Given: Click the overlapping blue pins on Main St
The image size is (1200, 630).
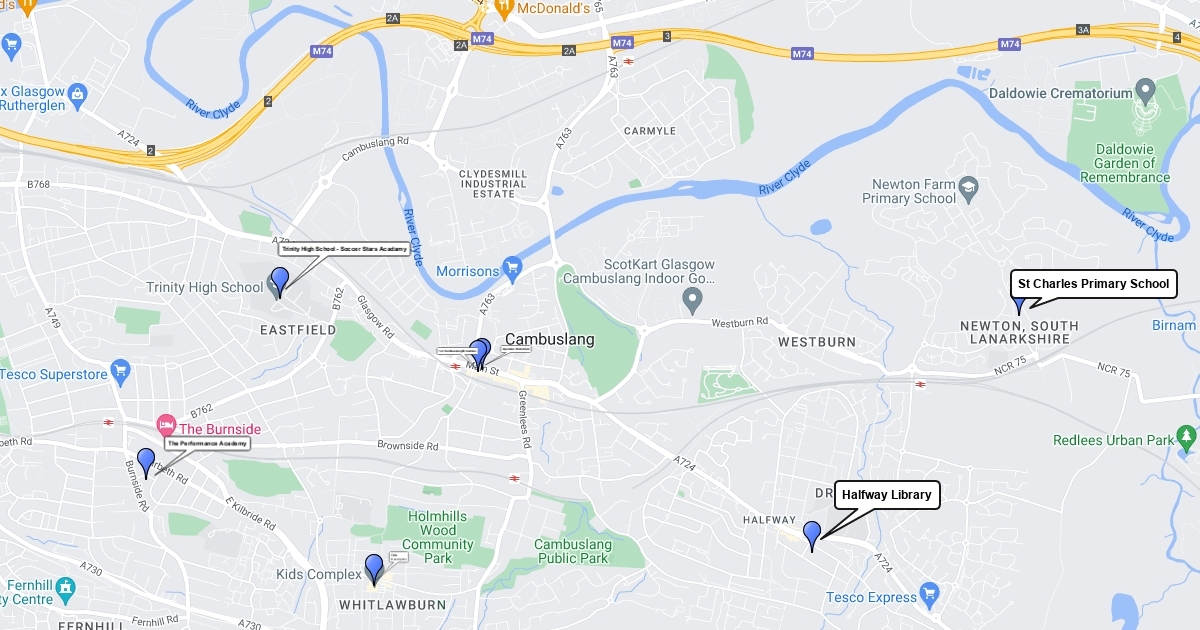Looking at the screenshot, I should click(x=480, y=353).
